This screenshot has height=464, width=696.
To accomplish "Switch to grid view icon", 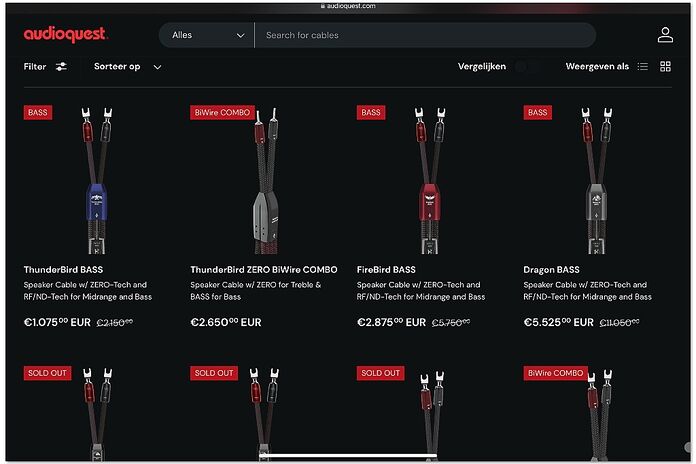I will pos(665,67).
